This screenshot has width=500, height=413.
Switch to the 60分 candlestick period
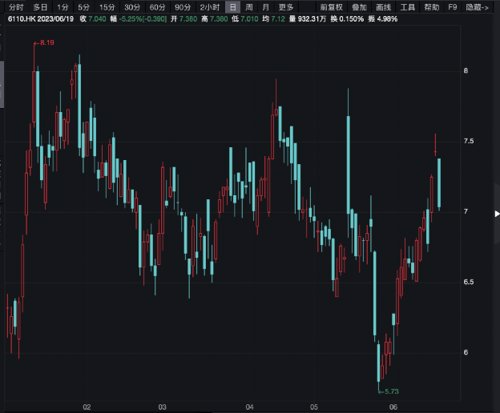(x=157, y=7)
